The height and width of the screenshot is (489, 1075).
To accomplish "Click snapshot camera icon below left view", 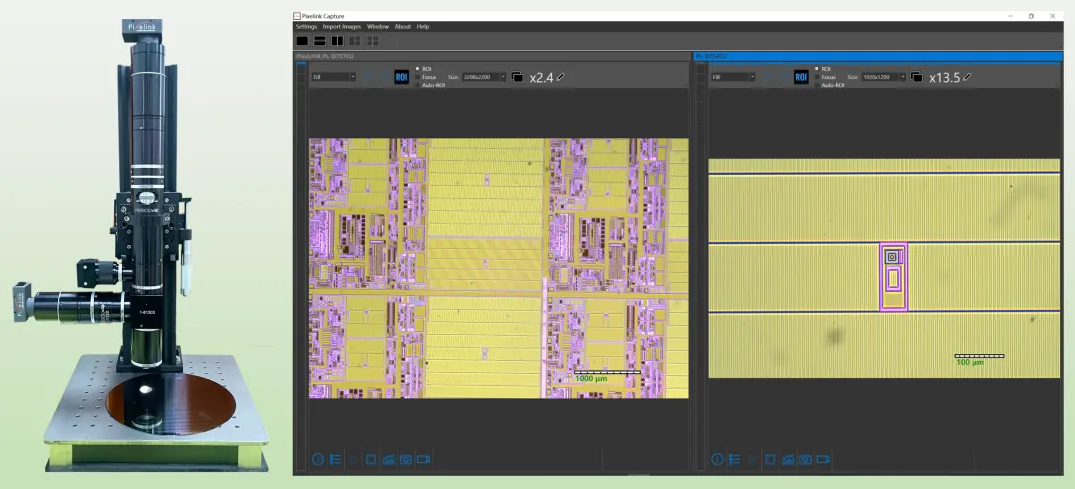I will pos(406,459).
